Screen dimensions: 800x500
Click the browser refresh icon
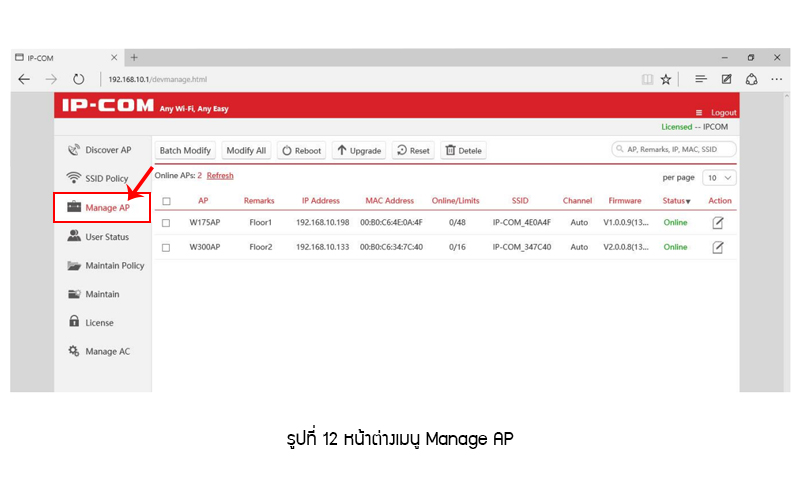pos(79,79)
